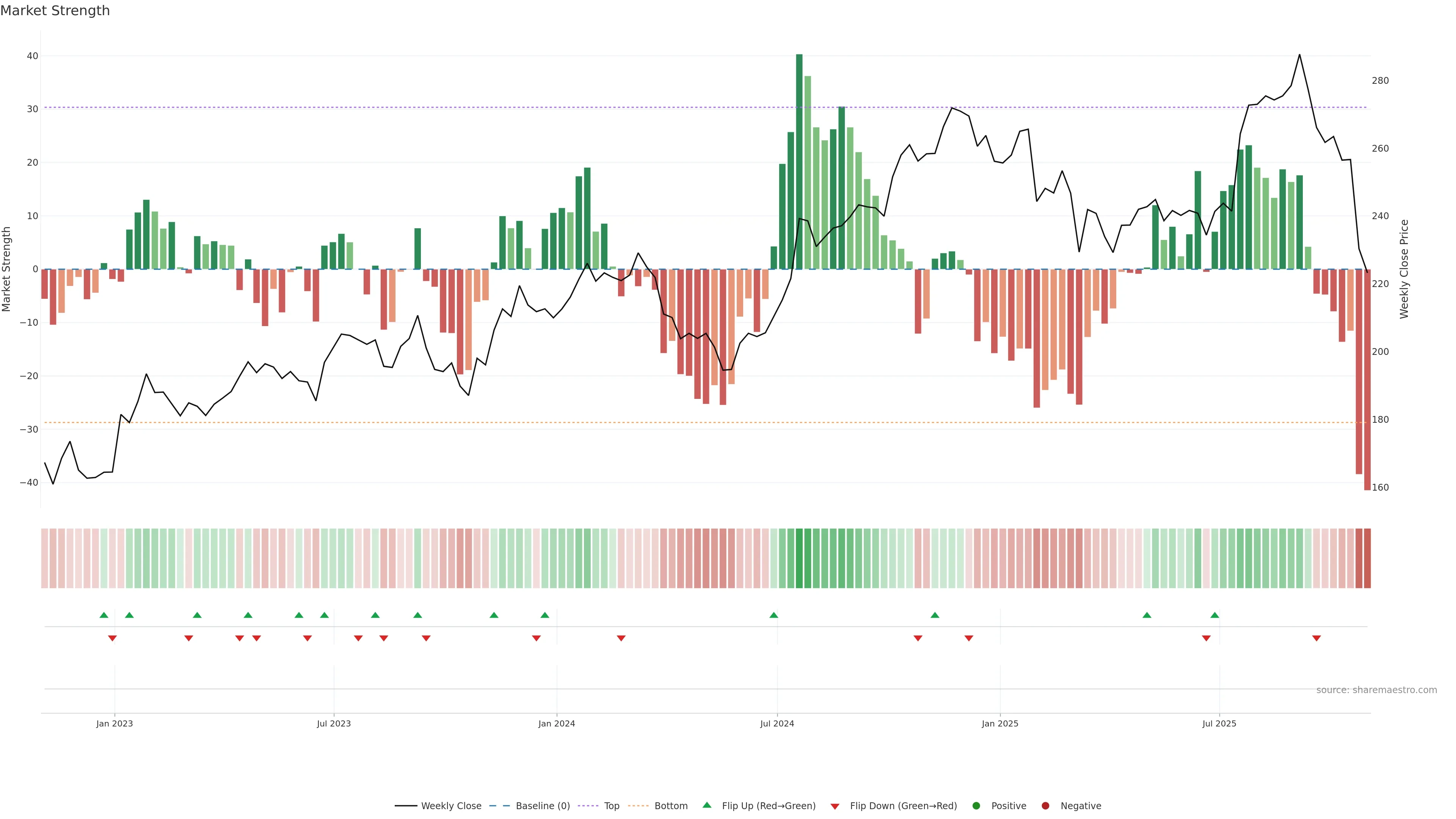Click the flip-up triangle near Jul 2024
Viewport: 1456px width, 819px height.
pos(774,615)
